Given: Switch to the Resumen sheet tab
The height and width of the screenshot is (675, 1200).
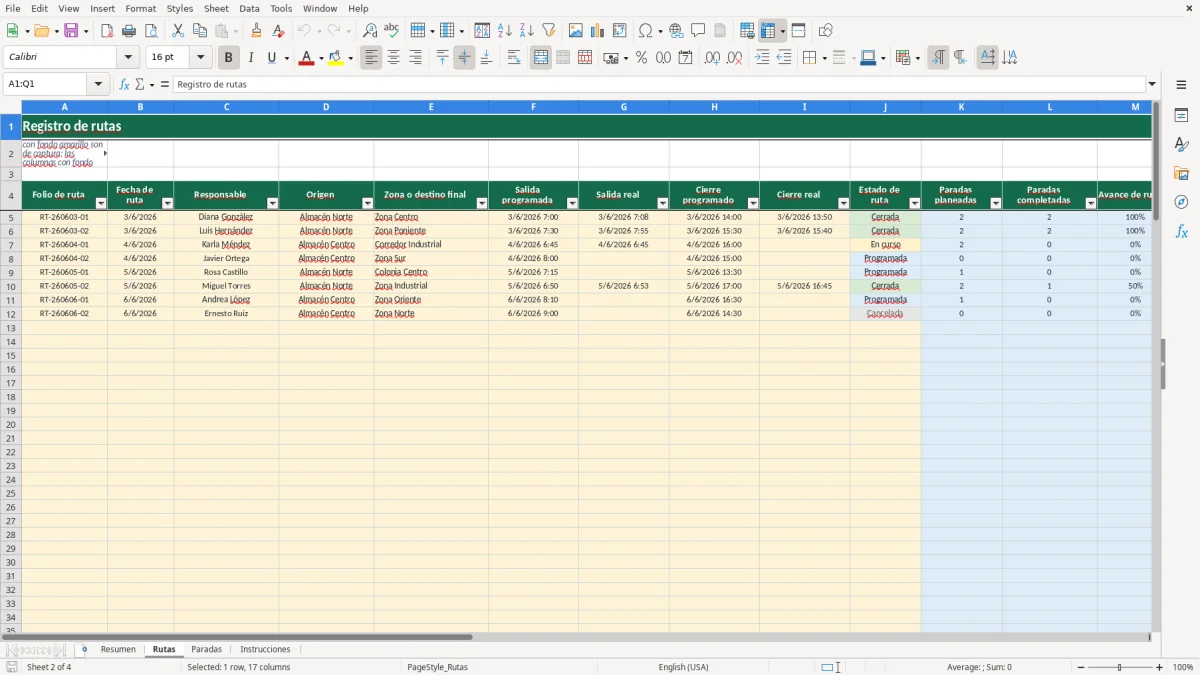Looking at the screenshot, I should click(x=118, y=649).
